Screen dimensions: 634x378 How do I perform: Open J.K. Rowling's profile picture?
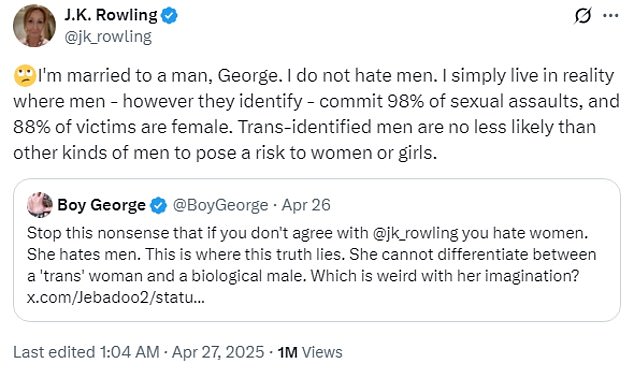tap(34, 26)
